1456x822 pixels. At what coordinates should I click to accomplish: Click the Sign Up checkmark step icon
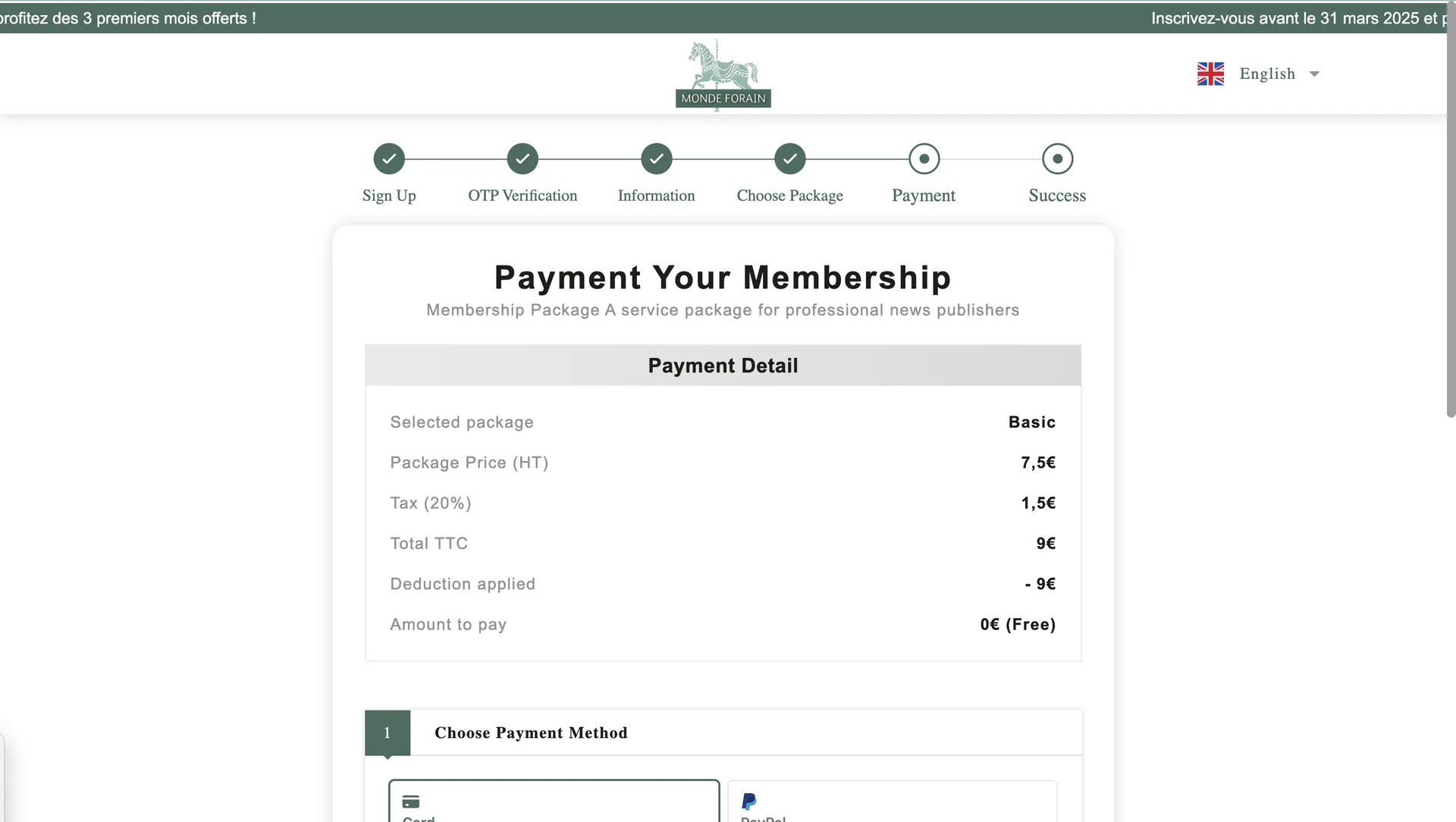click(389, 159)
